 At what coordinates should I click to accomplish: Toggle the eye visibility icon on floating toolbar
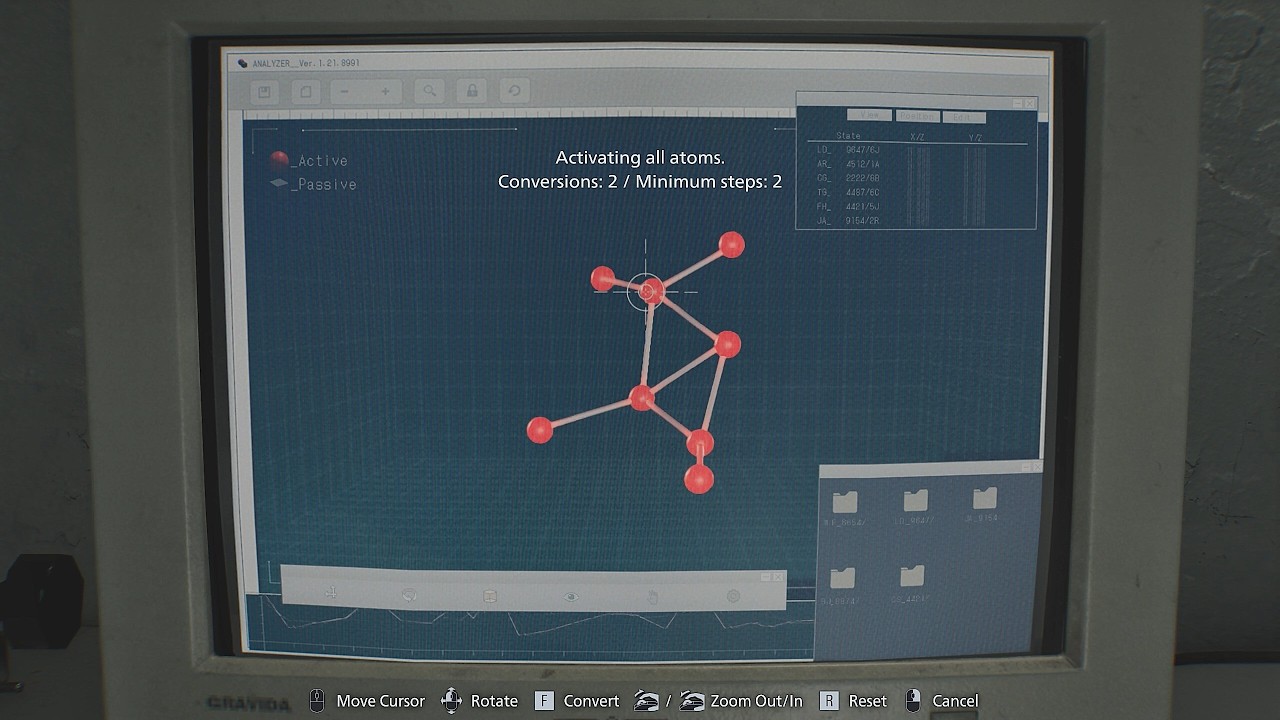point(571,597)
